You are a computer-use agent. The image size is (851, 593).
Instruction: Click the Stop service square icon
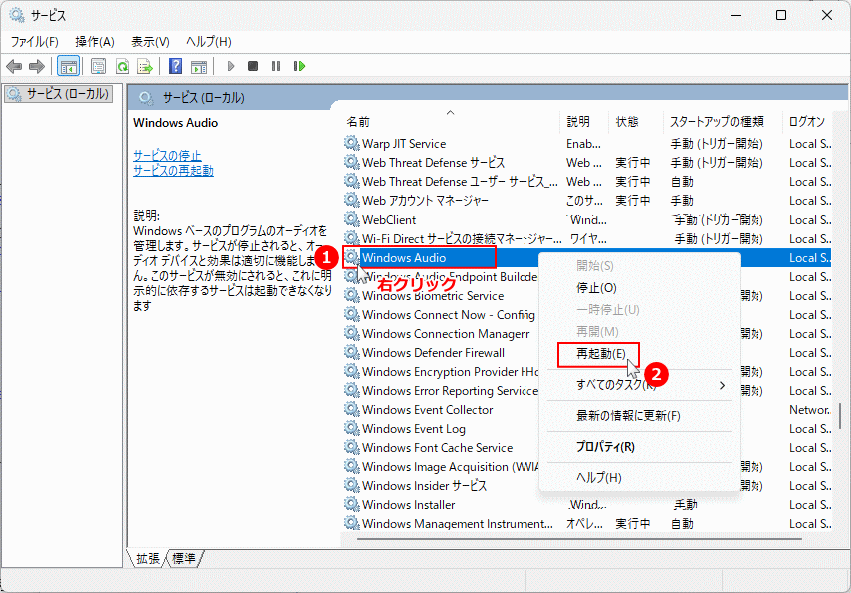(253, 66)
